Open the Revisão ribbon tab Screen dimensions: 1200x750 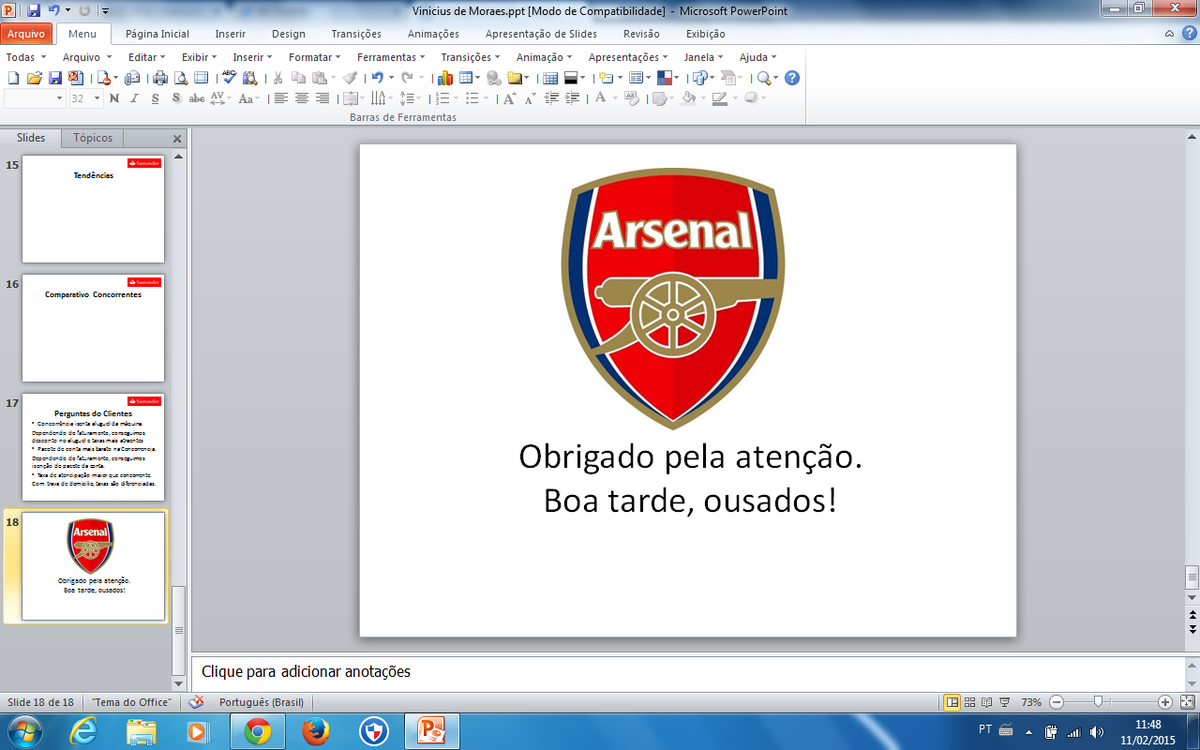pyautogui.click(x=641, y=34)
